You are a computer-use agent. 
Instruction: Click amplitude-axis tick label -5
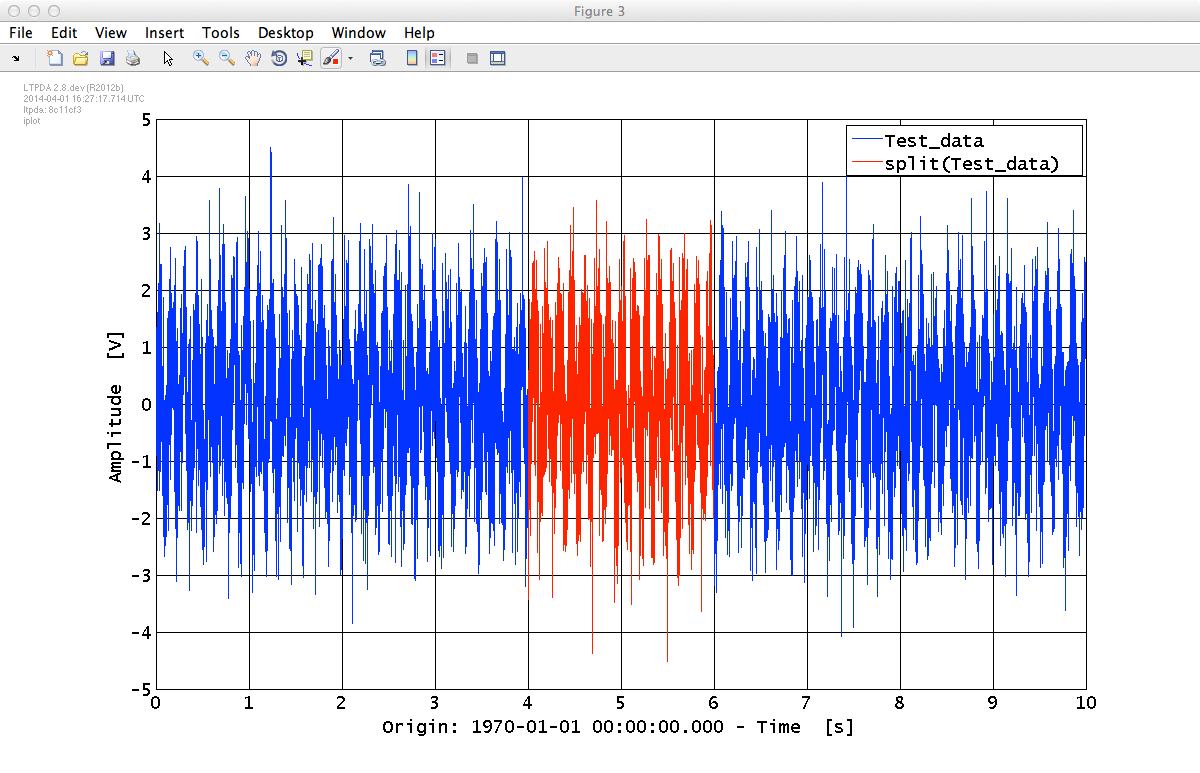coord(142,690)
